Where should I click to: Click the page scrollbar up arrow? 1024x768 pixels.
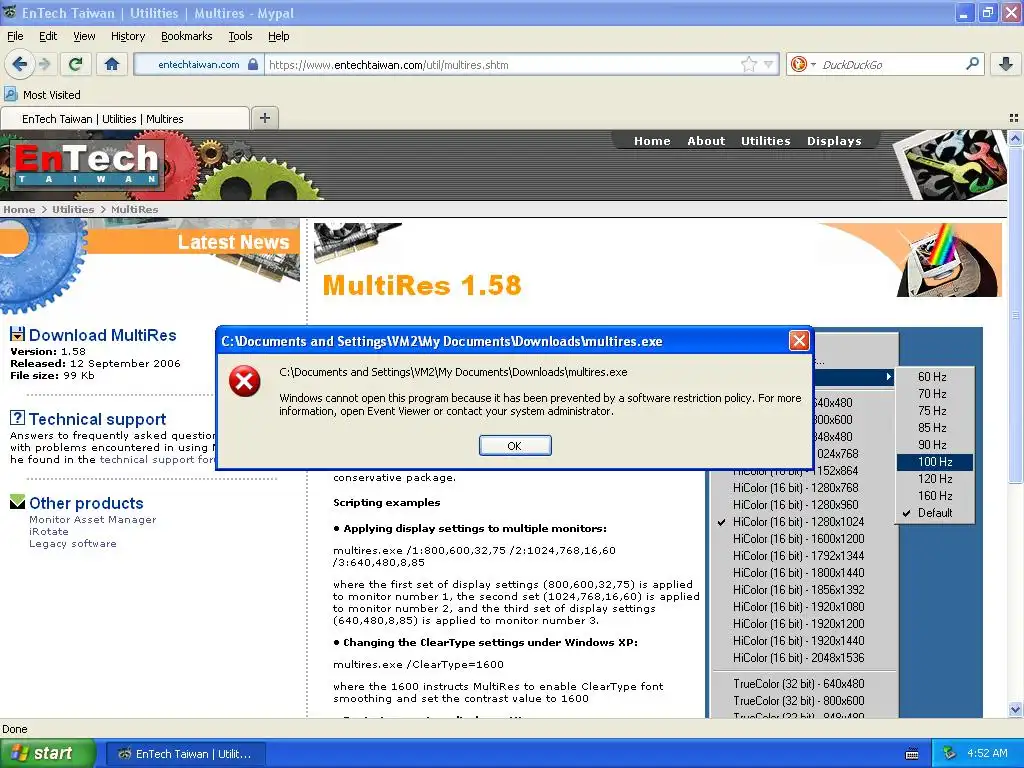pyautogui.click(x=1015, y=138)
